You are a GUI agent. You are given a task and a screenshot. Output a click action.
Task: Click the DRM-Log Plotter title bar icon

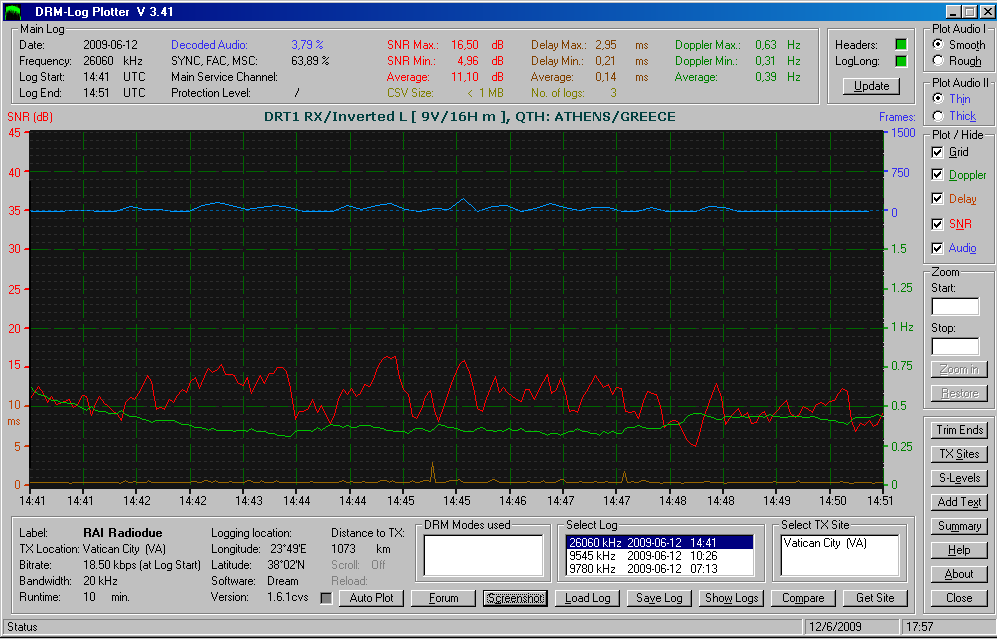point(13,11)
